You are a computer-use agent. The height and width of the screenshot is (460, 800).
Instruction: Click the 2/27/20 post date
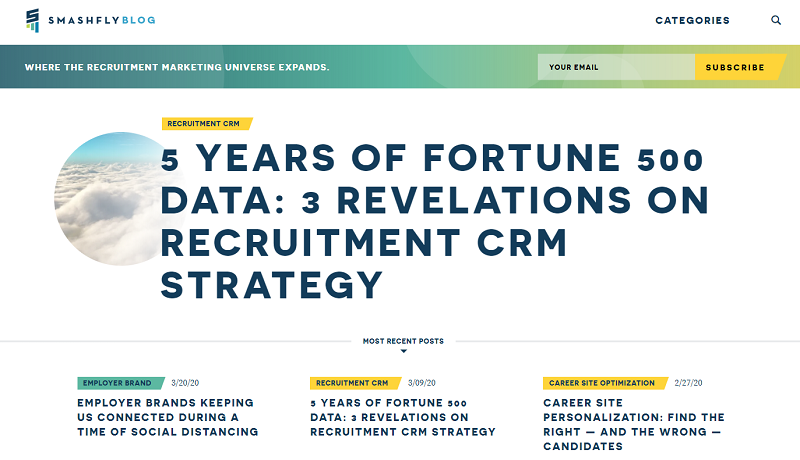[688, 383]
